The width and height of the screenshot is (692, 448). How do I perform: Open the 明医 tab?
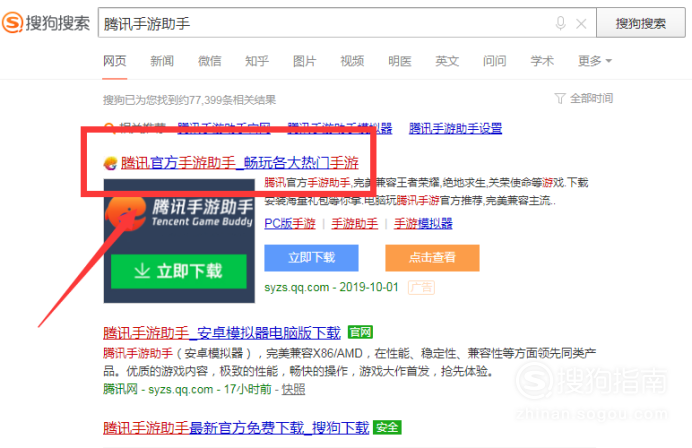(400, 60)
